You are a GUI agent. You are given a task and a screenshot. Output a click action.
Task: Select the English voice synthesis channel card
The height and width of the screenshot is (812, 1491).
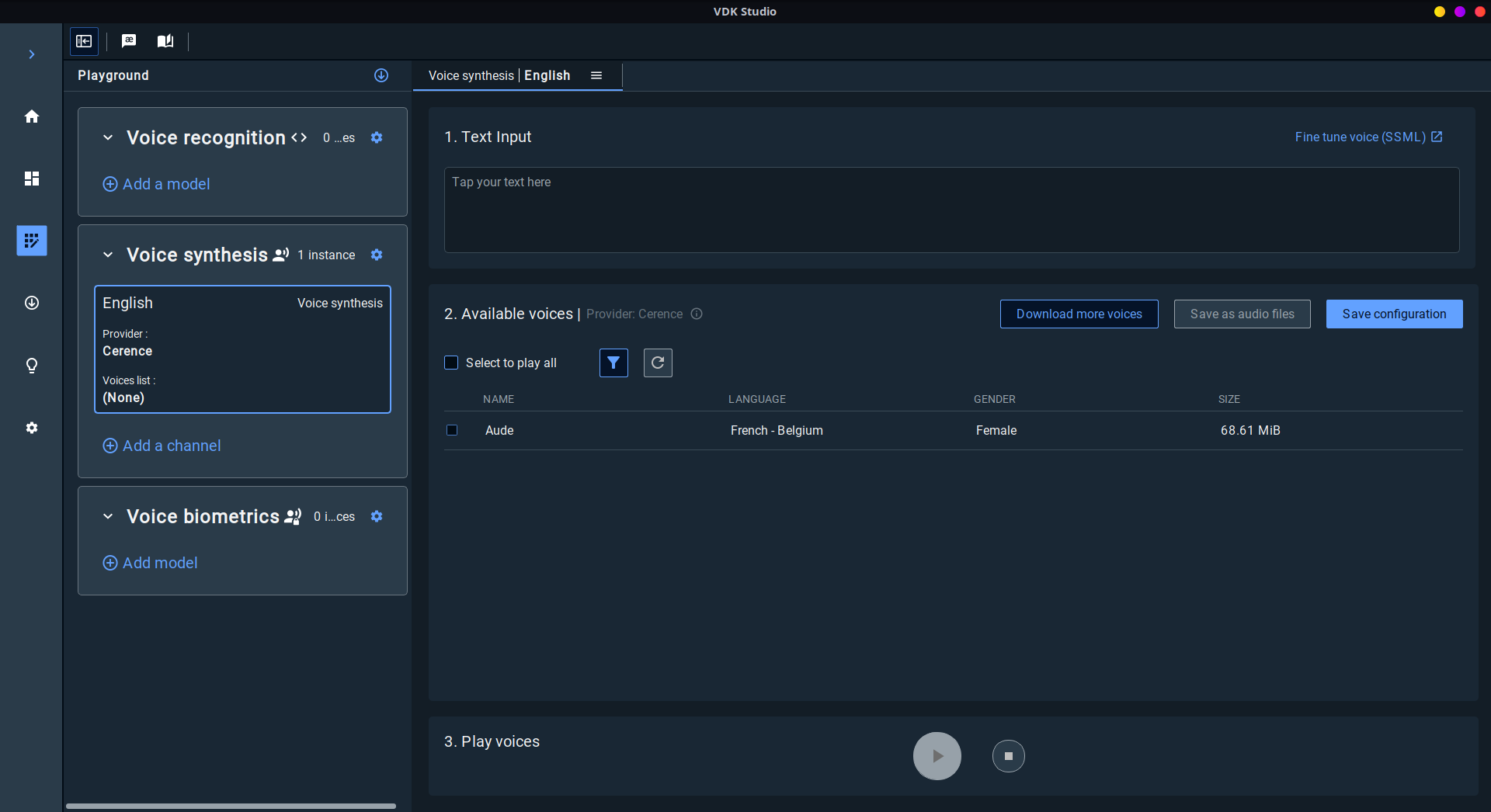click(x=242, y=349)
